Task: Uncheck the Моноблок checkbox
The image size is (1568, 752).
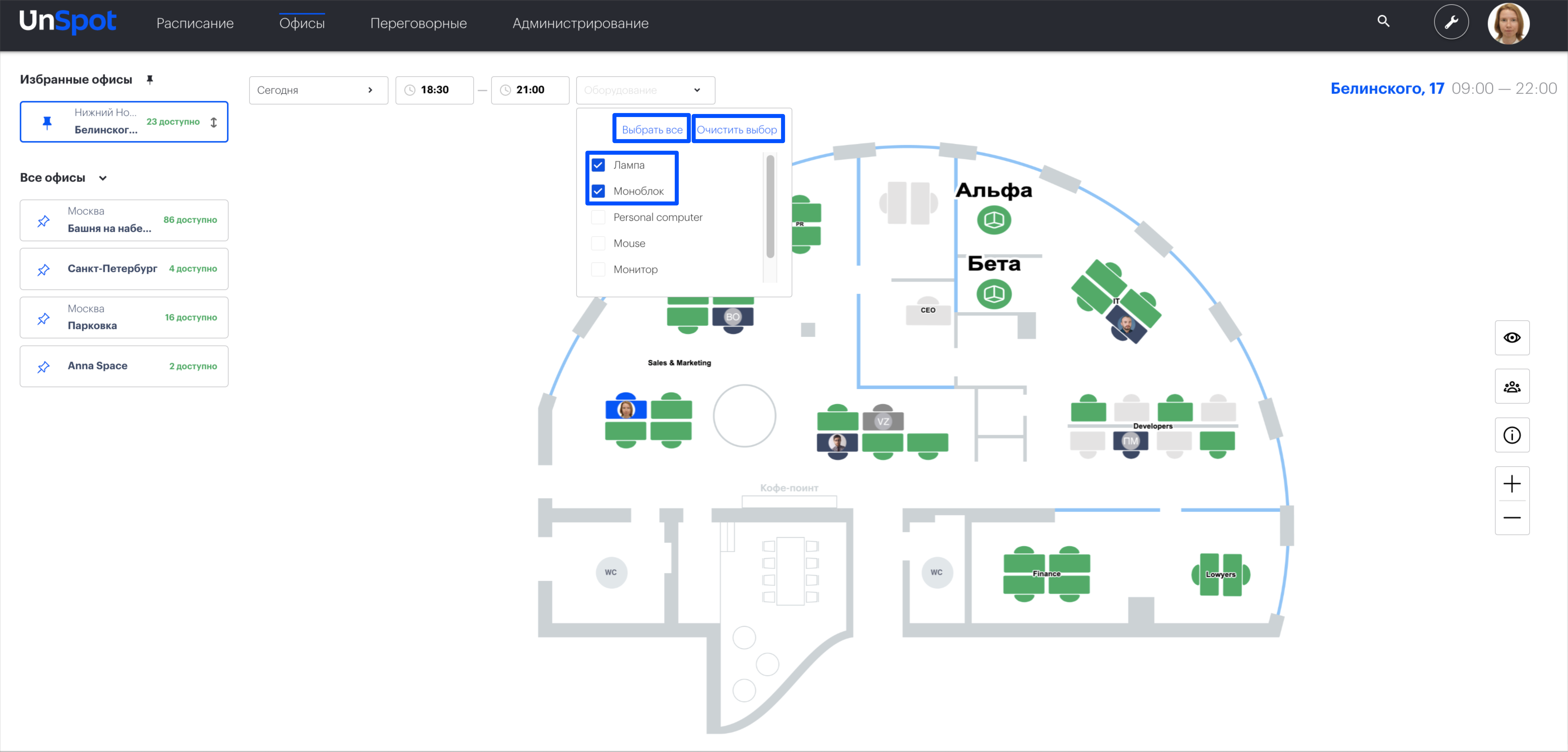Action: [x=598, y=191]
